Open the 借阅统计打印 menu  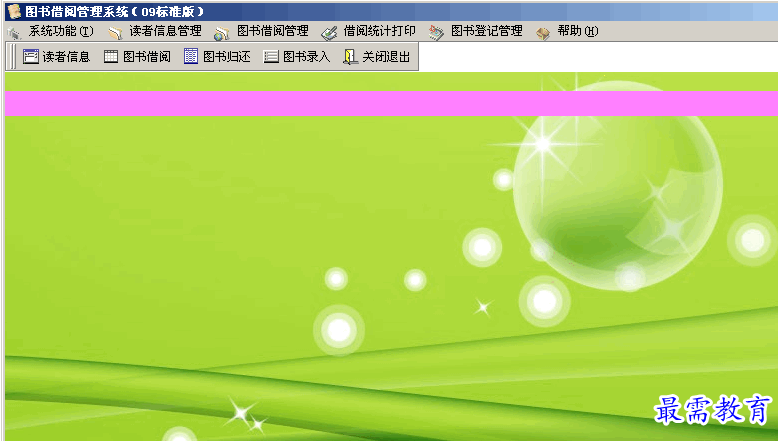[380, 31]
